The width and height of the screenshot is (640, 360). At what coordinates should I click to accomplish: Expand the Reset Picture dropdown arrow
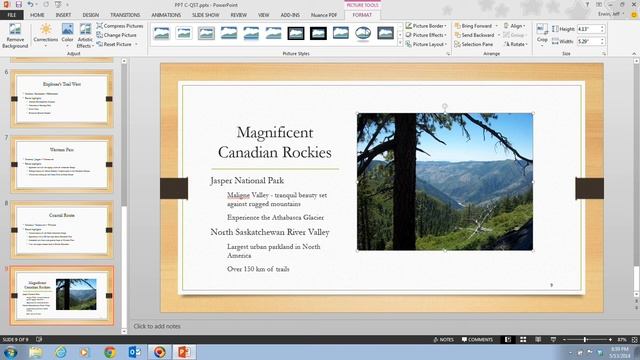pyautogui.click(x=136, y=44)
